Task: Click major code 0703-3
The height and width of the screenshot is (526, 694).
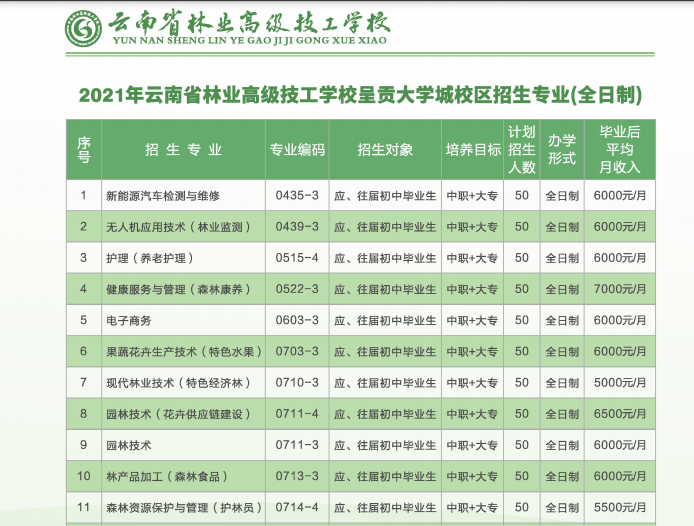Action: (x=297, y=352)
